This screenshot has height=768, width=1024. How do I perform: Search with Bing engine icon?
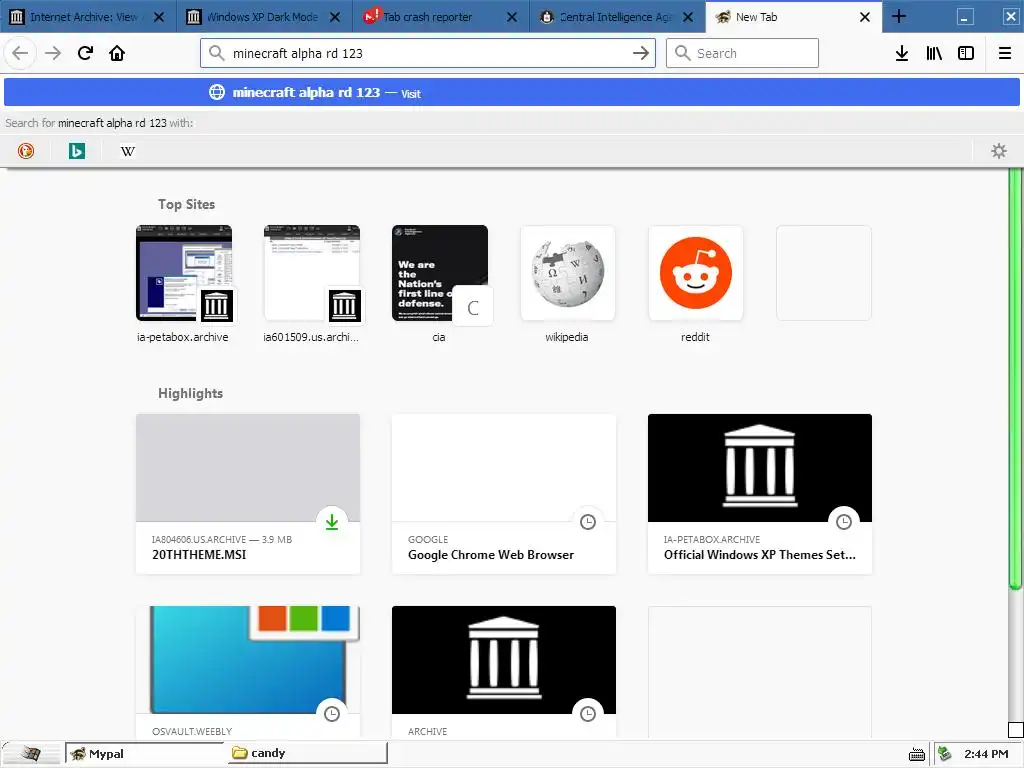coord(76,151)
